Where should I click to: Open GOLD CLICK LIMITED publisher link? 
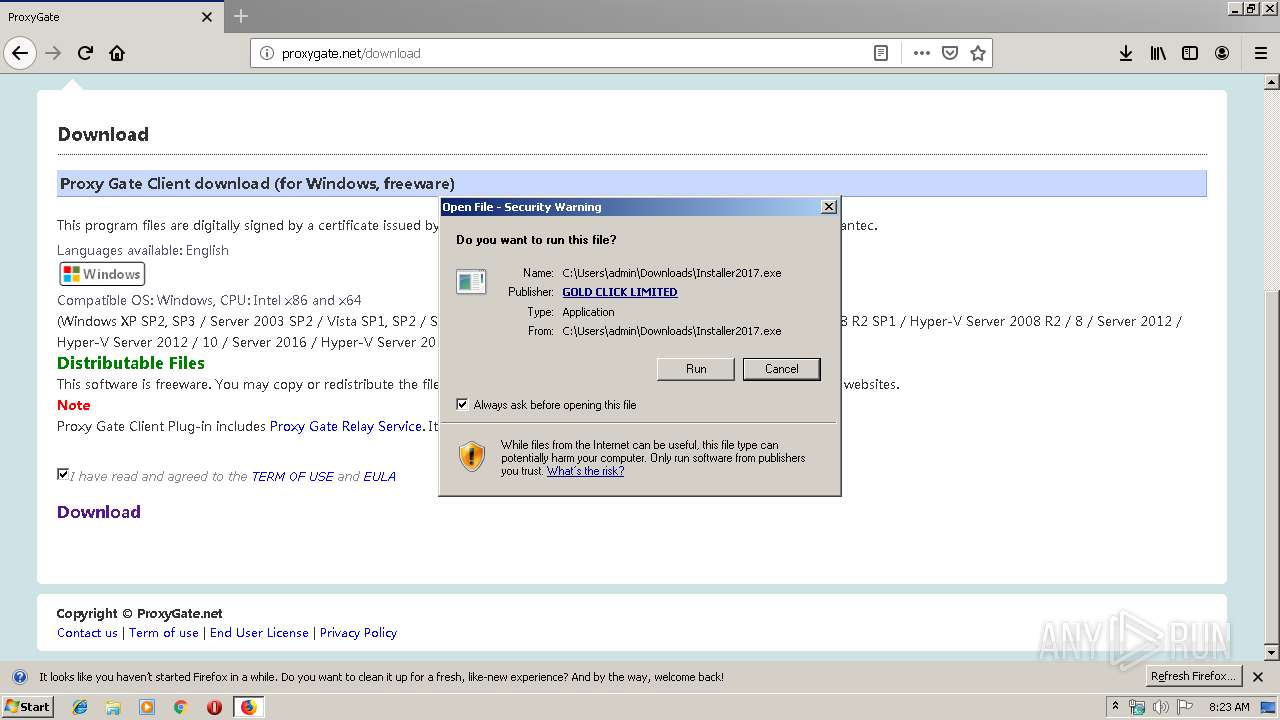tap(620, 292)
